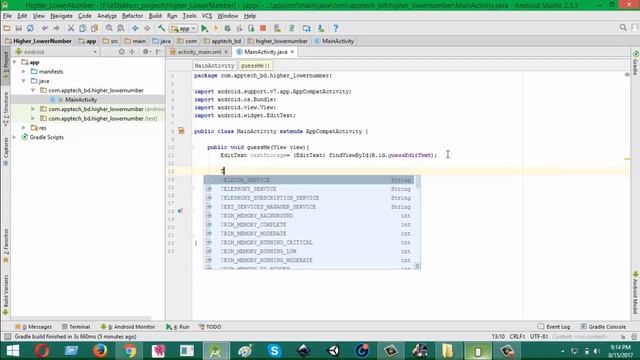Open Skype from the taskbar
The width and height of the screenshot is (640, 360).
(x=274, y=351)
